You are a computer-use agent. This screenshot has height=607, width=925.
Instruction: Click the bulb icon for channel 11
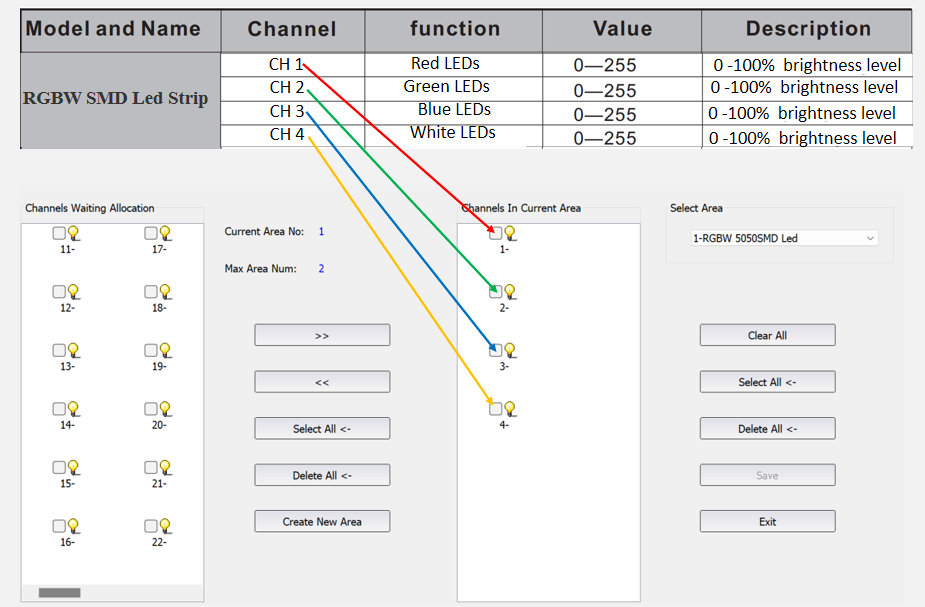tap(74, 234)
